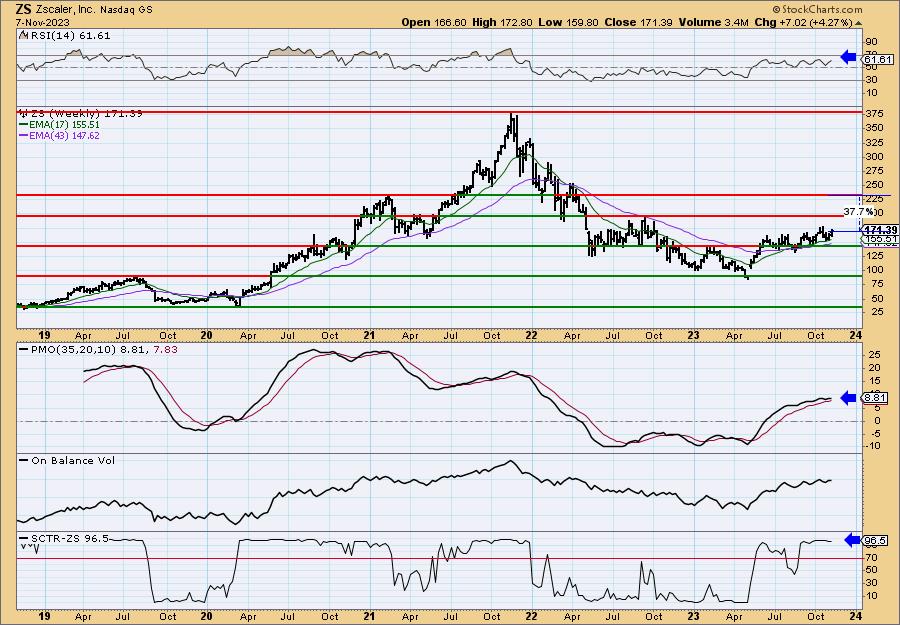Click the 155.51 EMA tag on price axis
Screen dimensions: 900x625
click(880, 239)
